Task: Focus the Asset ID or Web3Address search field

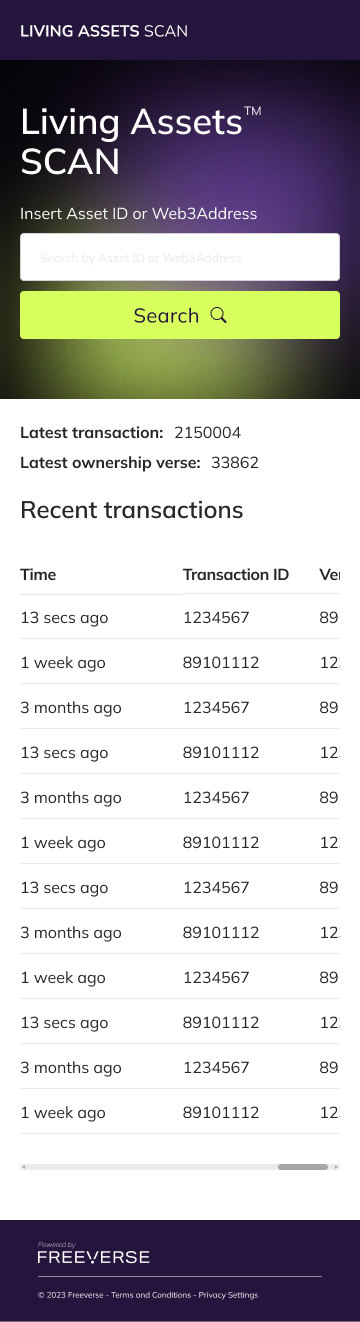Action: click(x=180, y=257)
